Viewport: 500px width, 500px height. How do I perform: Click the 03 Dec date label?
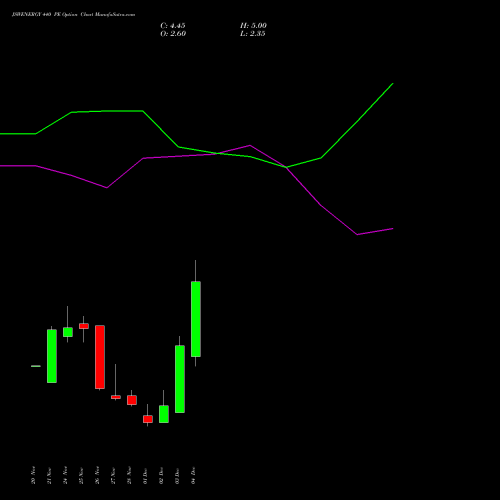pyautogui.click(x=177, y=475)
